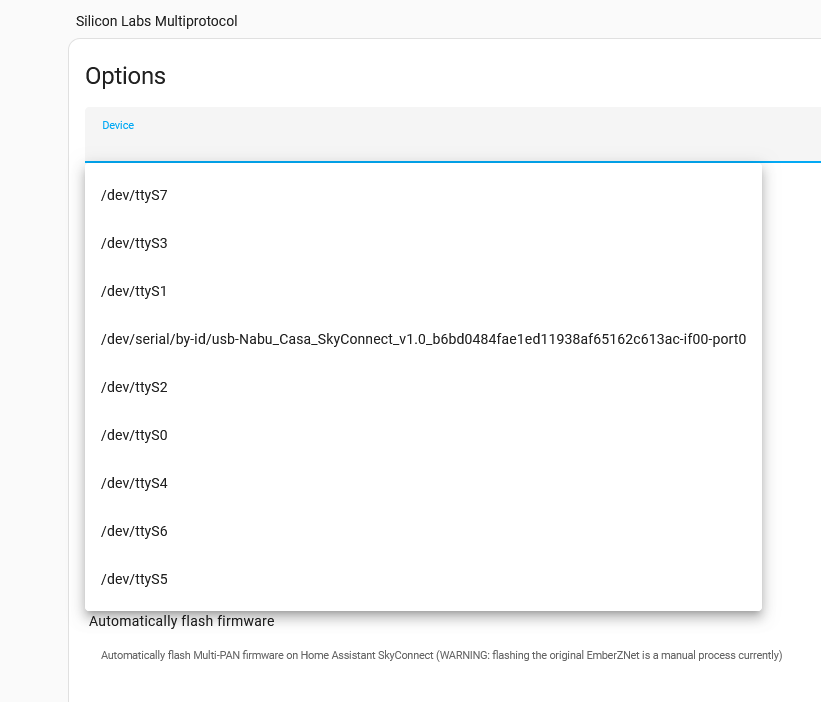821x702 pixels.
Task: Pick /dev/ttyS1 in the dropdown
Action: click(x=134, y=291)
